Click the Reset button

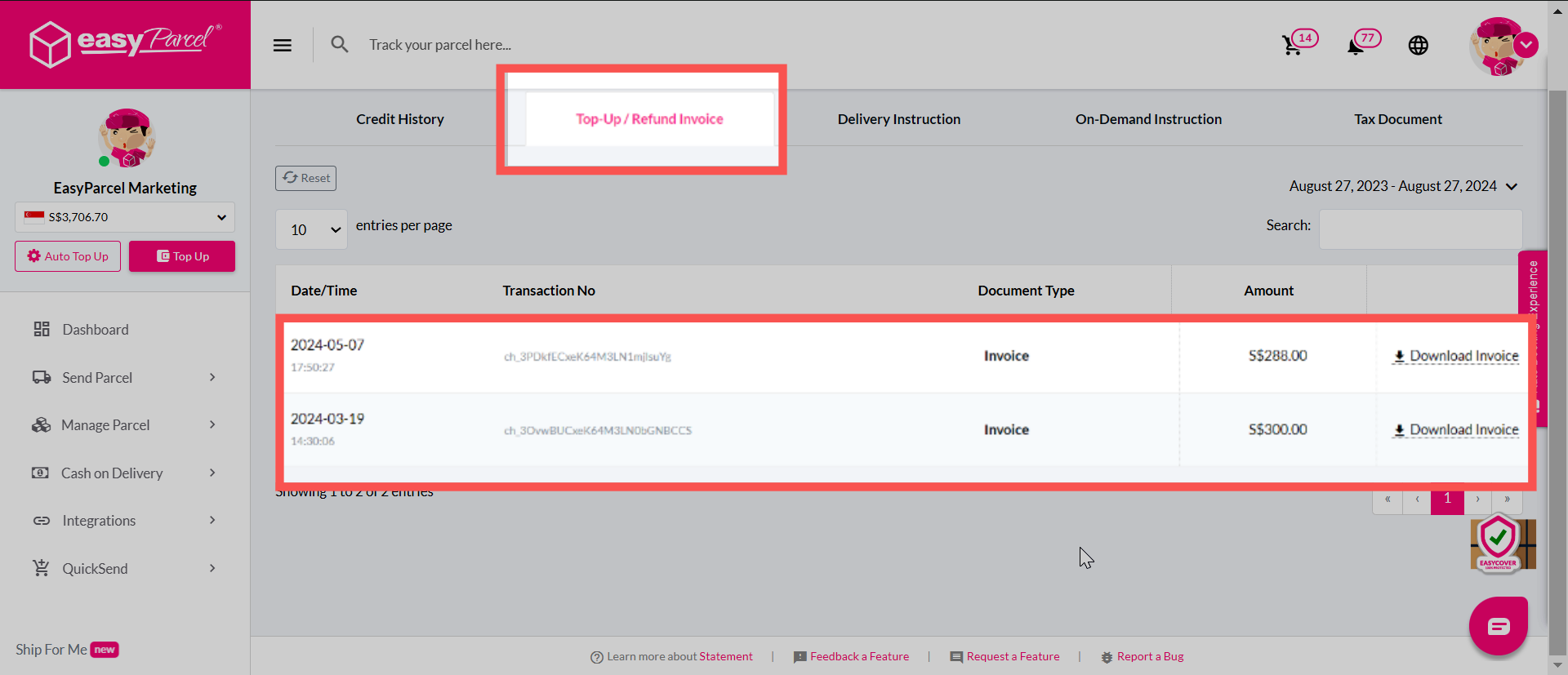pos(305,178)
